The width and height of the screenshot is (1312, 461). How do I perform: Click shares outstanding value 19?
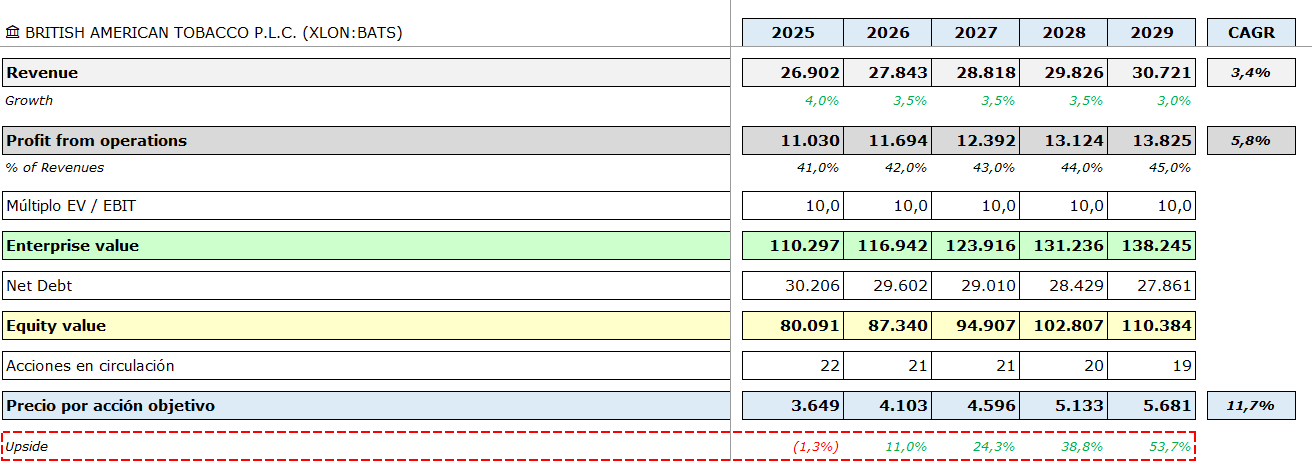coord(1152,366)
